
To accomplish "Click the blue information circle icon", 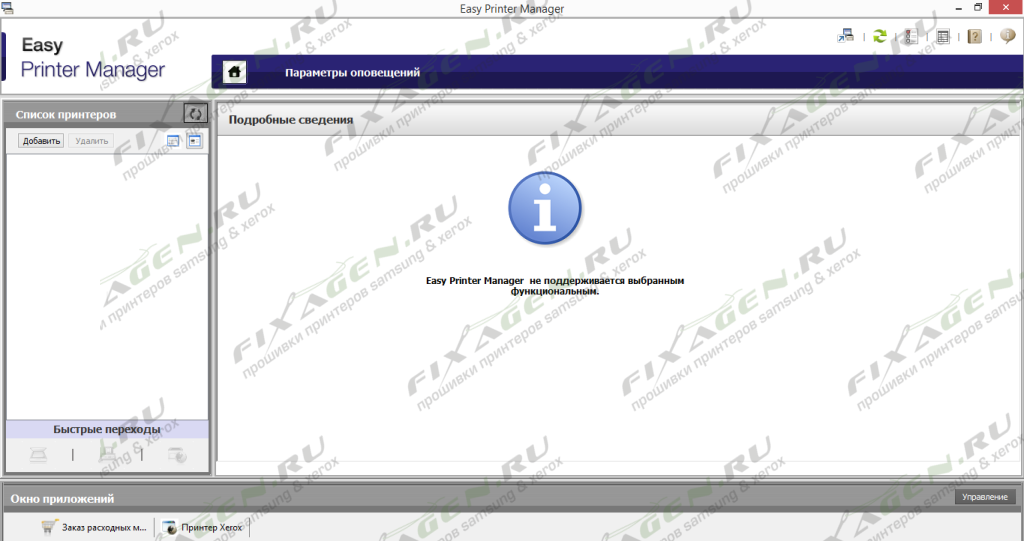I will click(x=544, y=208).
